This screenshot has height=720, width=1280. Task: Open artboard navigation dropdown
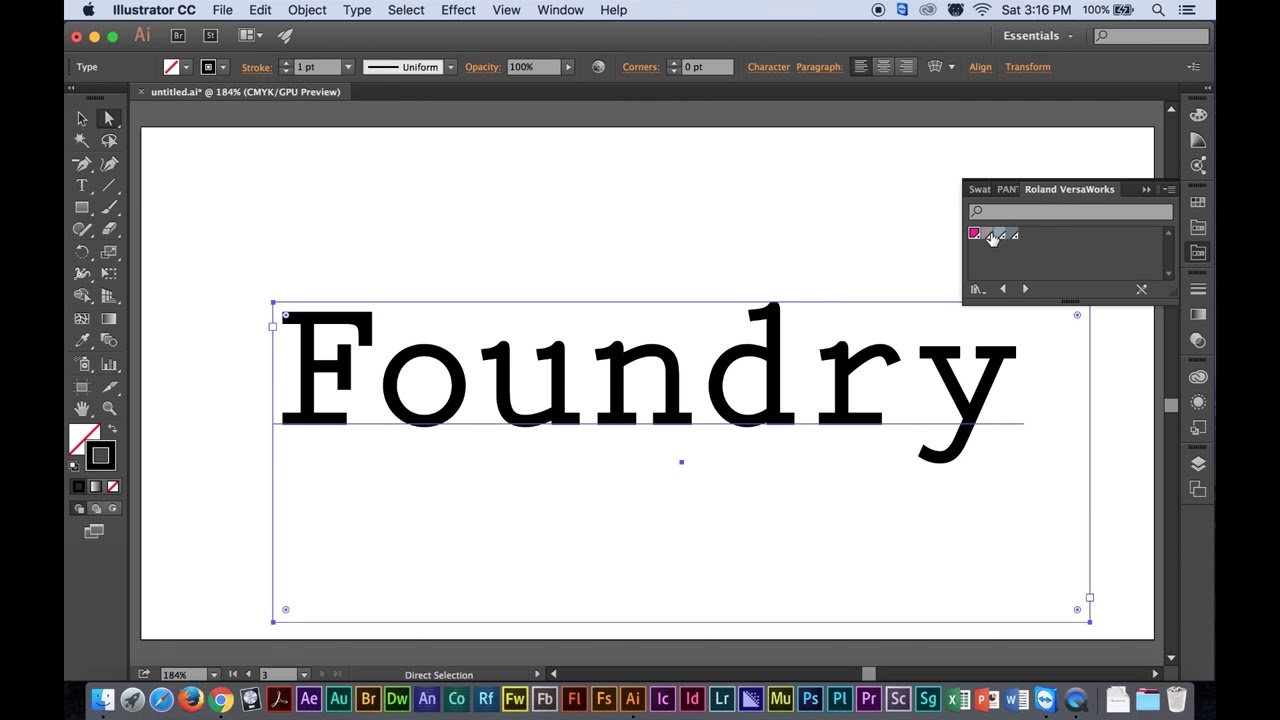304,675
